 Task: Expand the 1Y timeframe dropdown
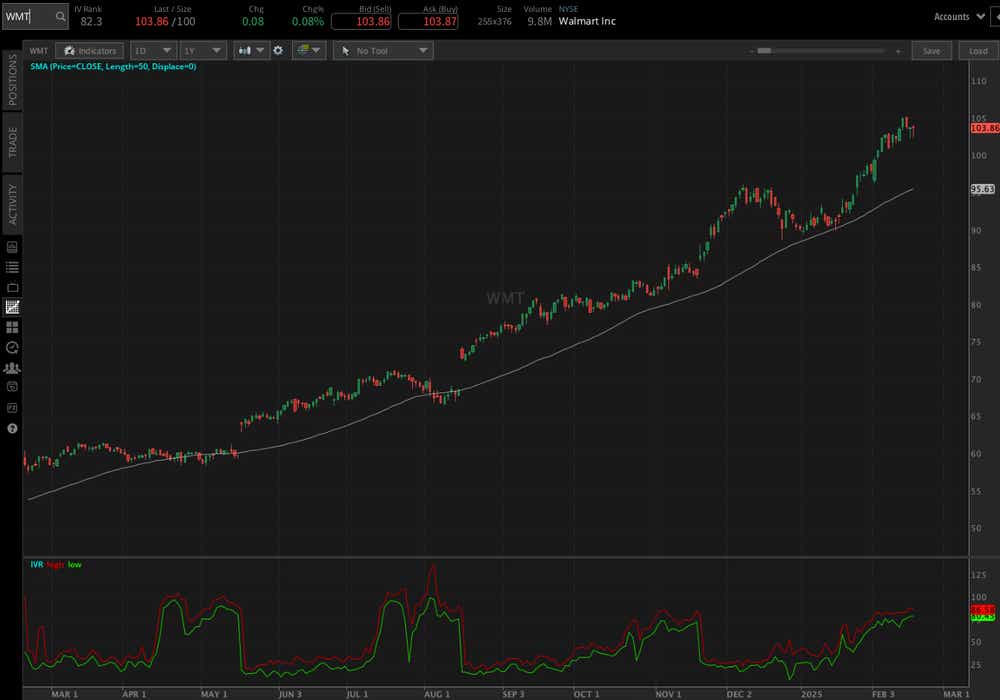coord(203,50)
